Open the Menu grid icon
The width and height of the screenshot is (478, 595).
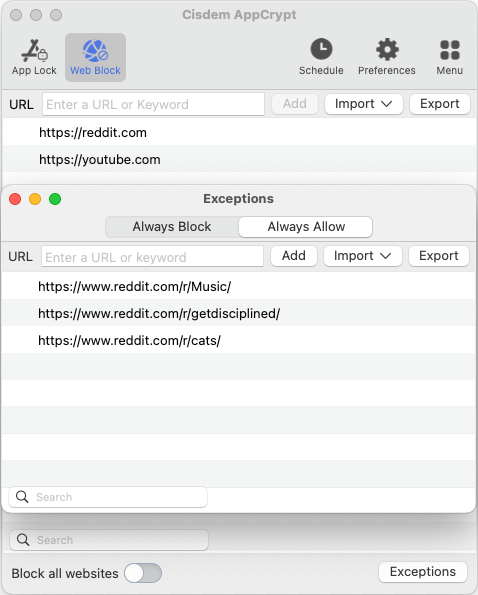click(x=450, y=50)
